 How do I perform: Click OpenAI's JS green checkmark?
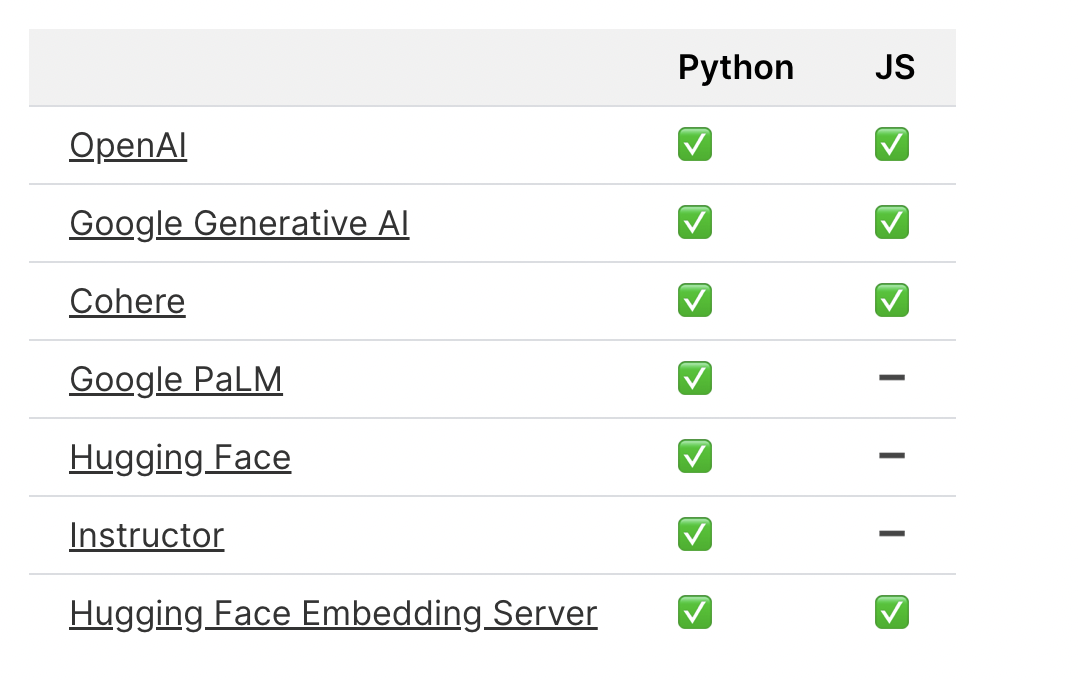(891, 145)
